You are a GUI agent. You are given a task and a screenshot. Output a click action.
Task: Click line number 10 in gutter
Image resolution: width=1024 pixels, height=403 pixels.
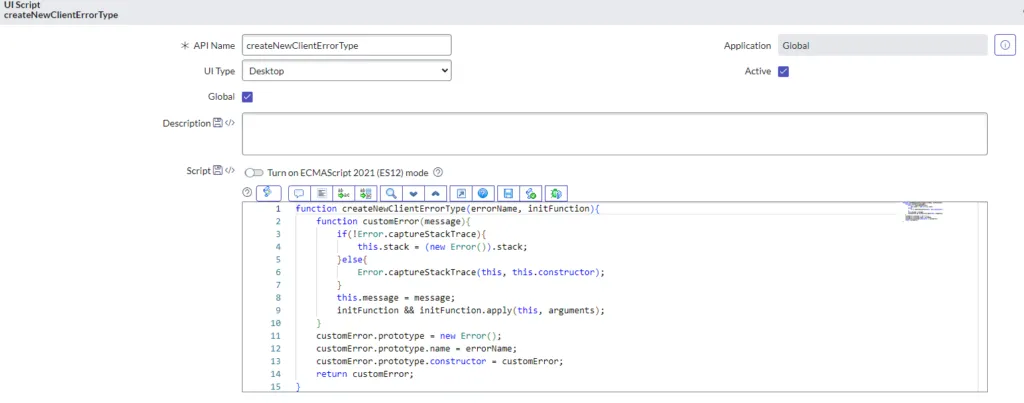tap(275, 323)
